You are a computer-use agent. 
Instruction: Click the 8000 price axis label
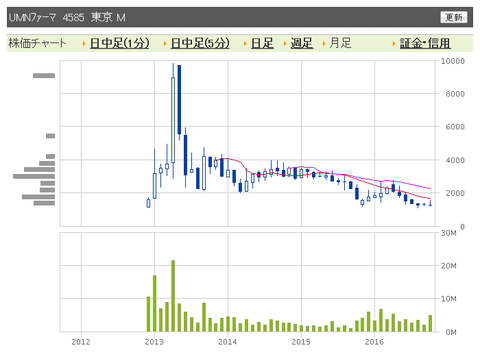(x=455, y=94)
